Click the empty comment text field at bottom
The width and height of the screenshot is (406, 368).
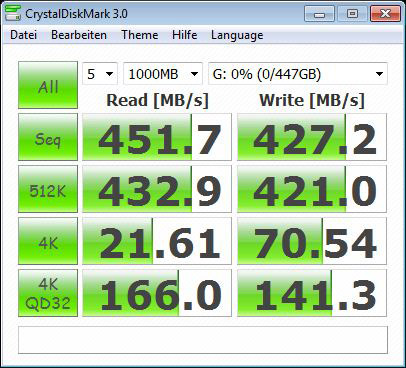point(203,340)
